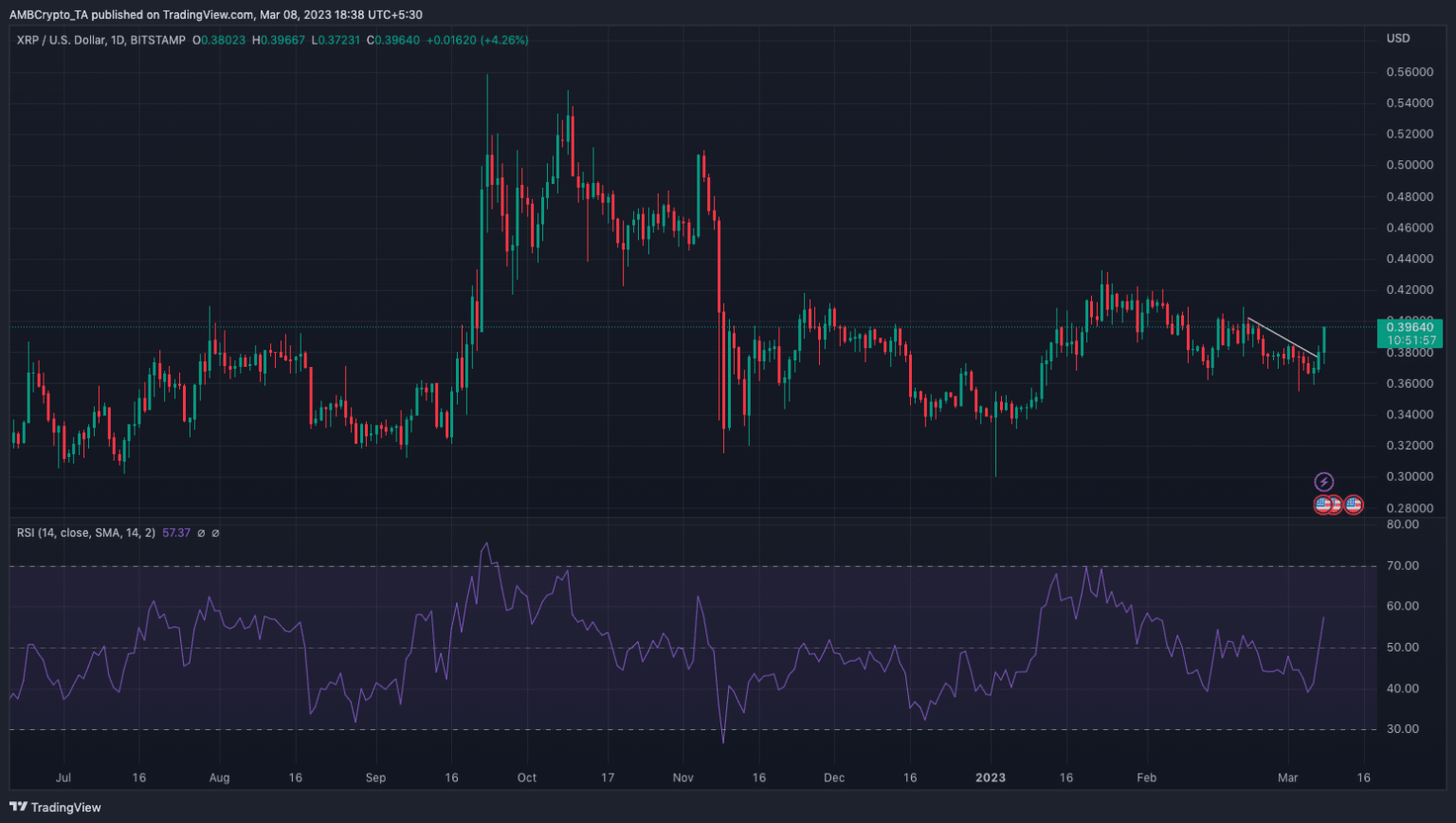1456x823 pixels.
Task: Open the BITSTAMP exchange selector
Action: [x=155, y=40]
